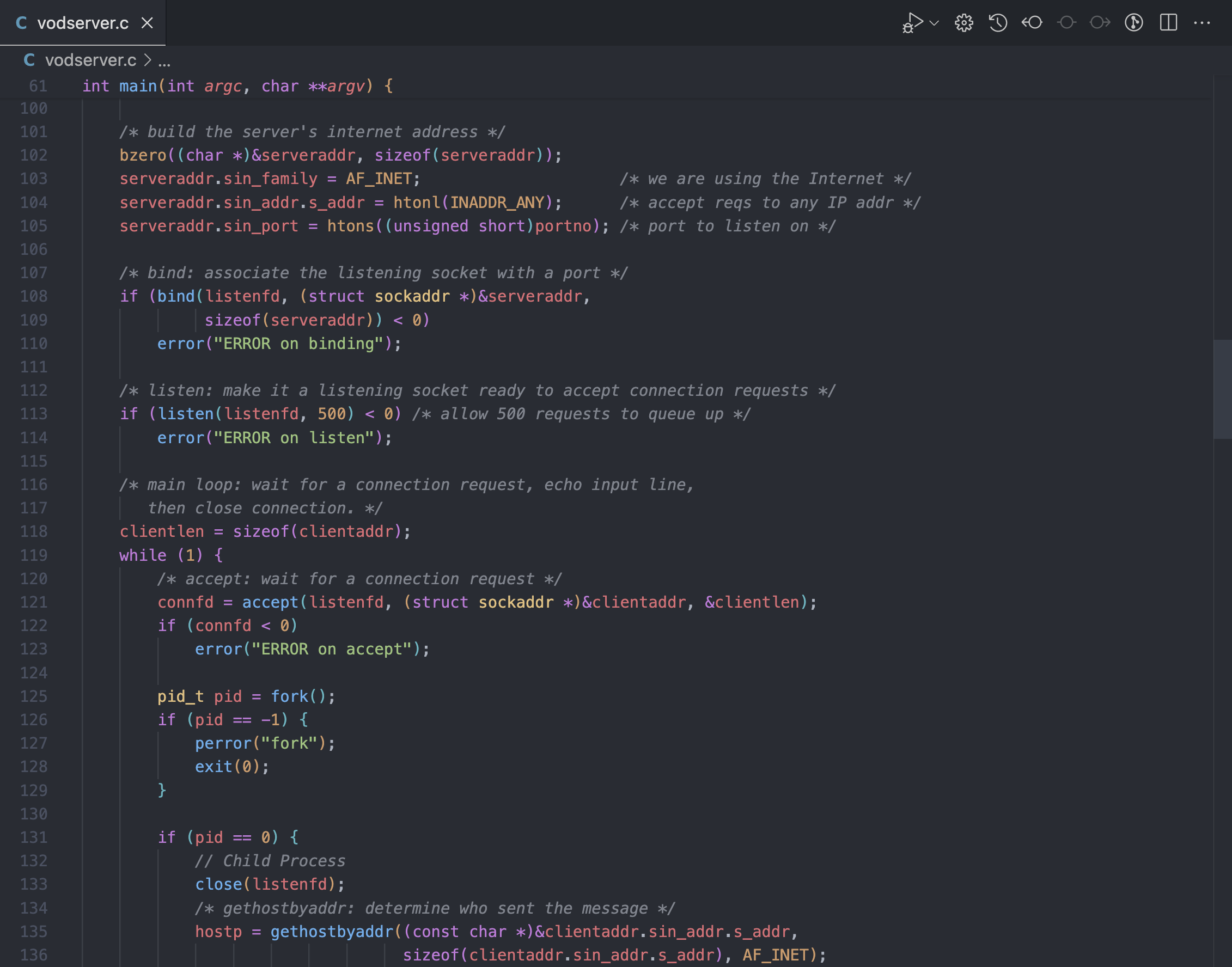Viewport: 1232px width, 967px height.
Task: Click the breadcrumb chevron separator
Action: (148, 60)
